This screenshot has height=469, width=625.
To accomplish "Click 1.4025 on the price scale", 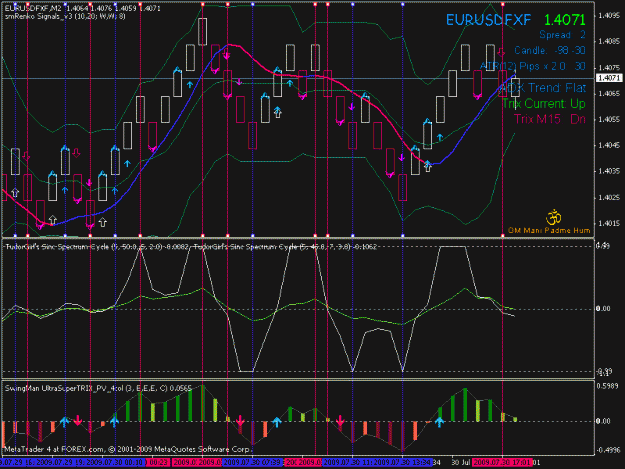I will click(x=608, y=197).
